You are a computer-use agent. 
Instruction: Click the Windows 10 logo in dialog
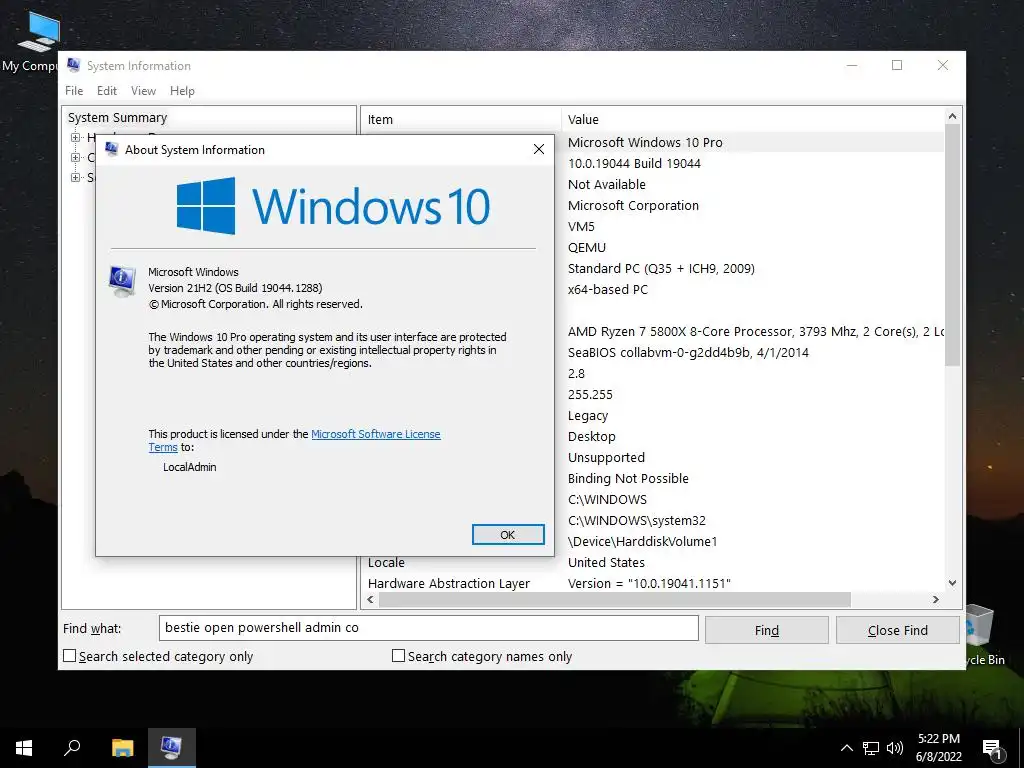click(x=333, y=206)
